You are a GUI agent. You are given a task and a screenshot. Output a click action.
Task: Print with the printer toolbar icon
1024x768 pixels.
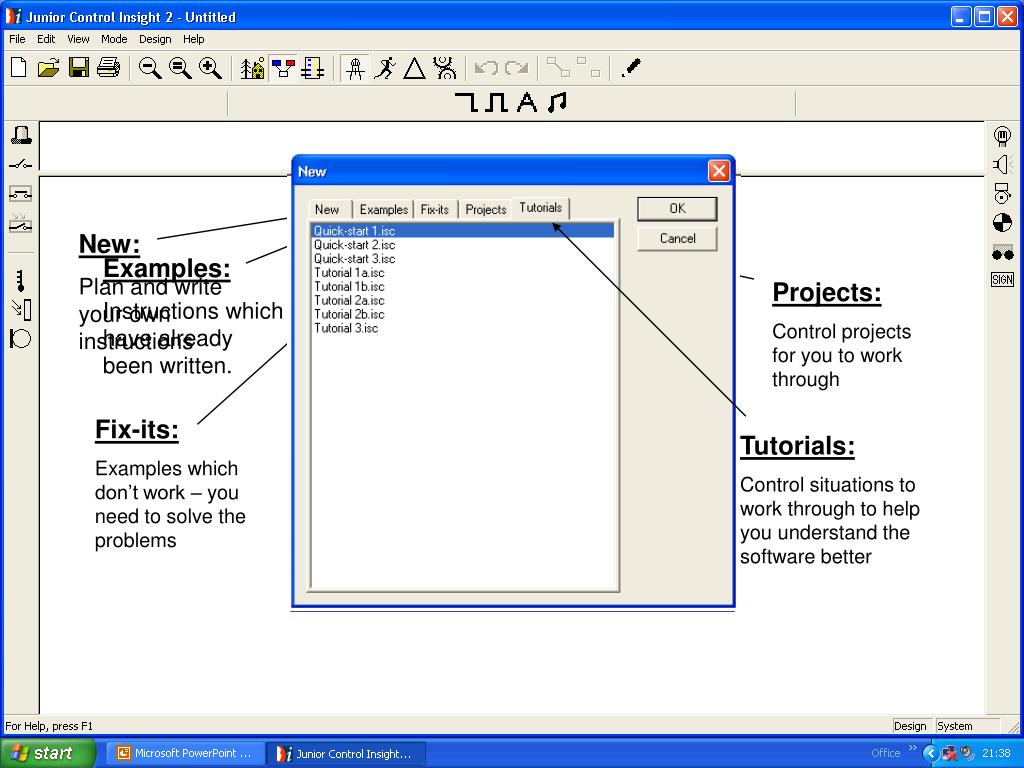(108, 67)
